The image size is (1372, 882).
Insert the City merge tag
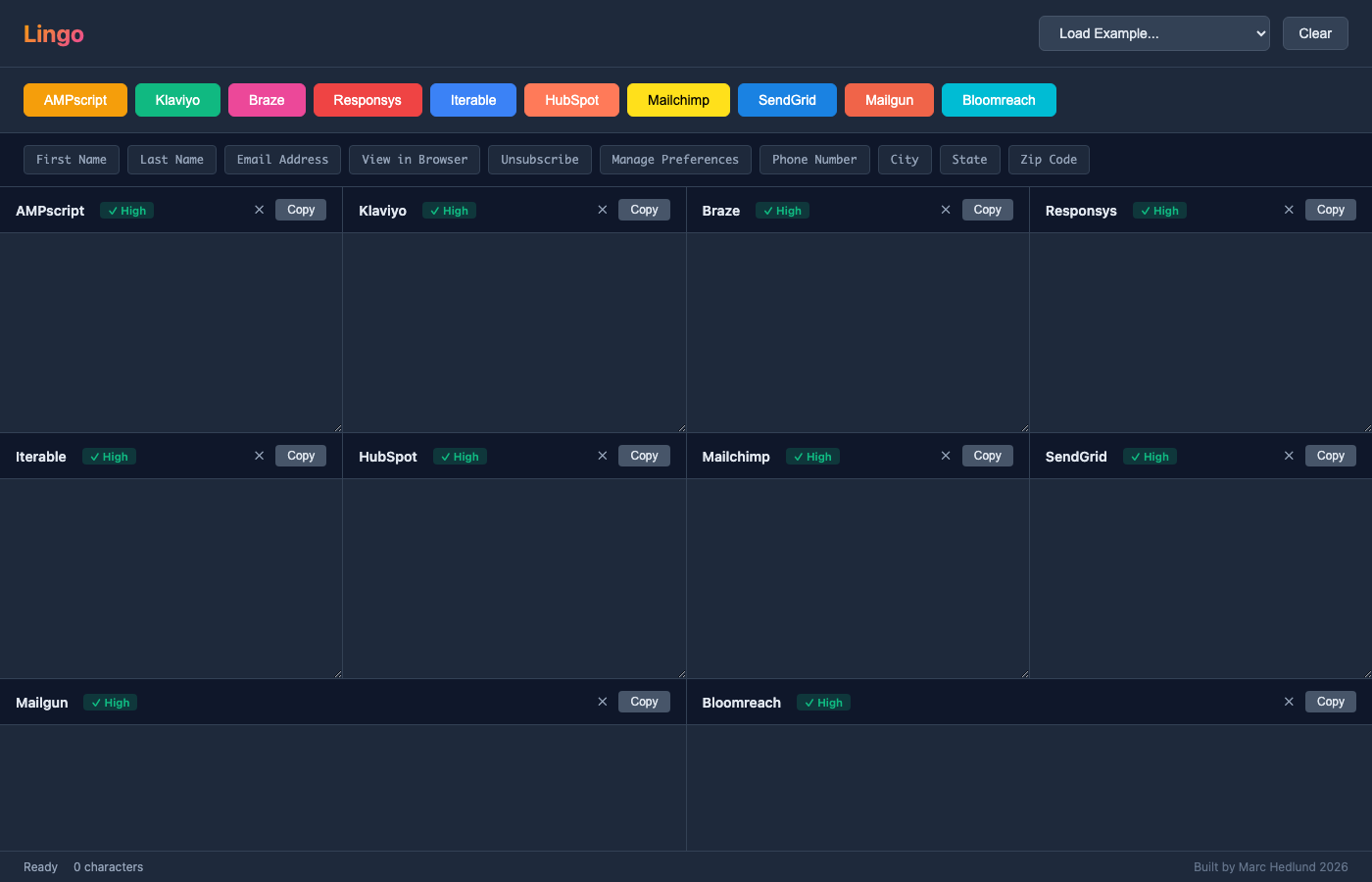[905, 160]
